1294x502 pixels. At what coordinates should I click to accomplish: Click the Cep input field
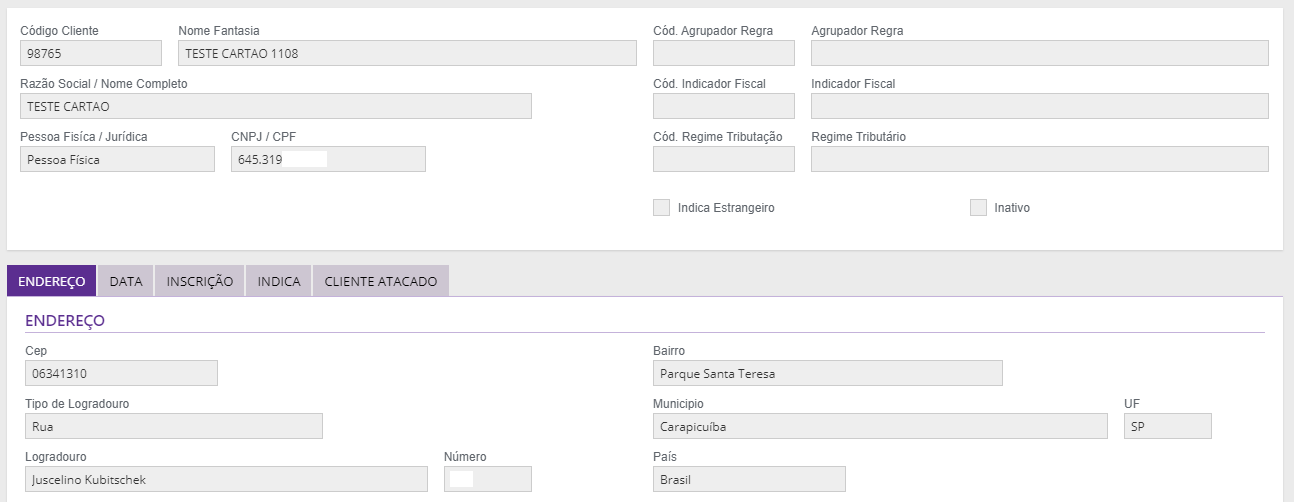coord(121,373)
